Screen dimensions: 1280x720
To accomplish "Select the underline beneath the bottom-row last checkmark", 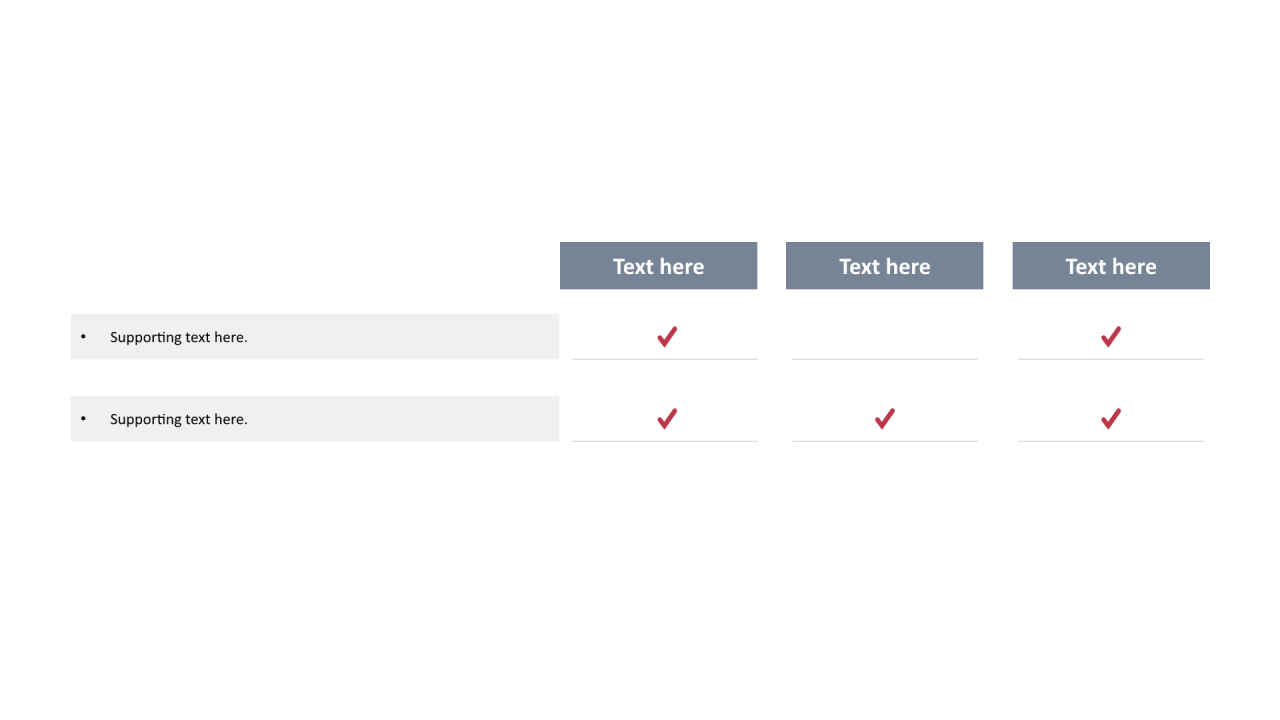I will [x=1111, y=441].
